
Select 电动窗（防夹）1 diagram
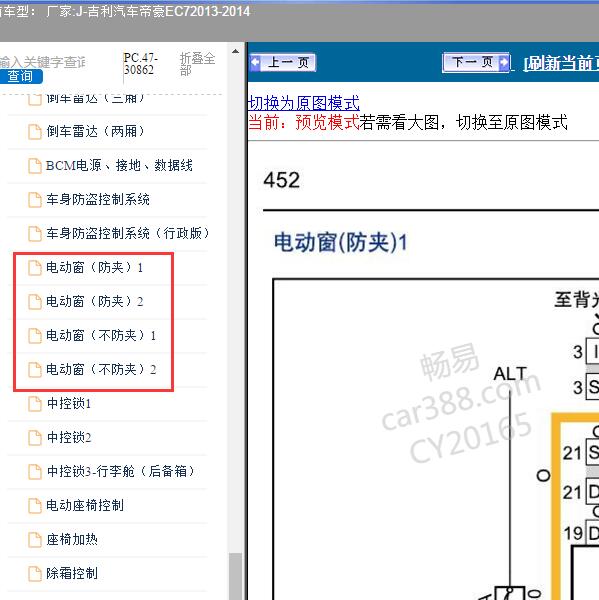point(95,267)
